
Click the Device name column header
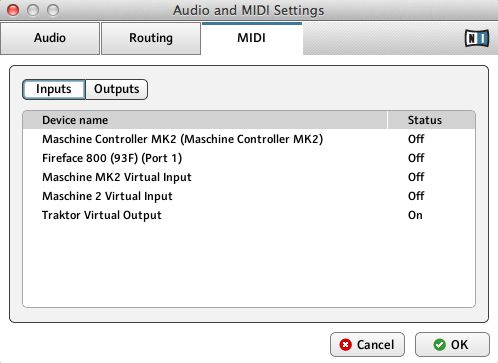(x=205, y=120)
